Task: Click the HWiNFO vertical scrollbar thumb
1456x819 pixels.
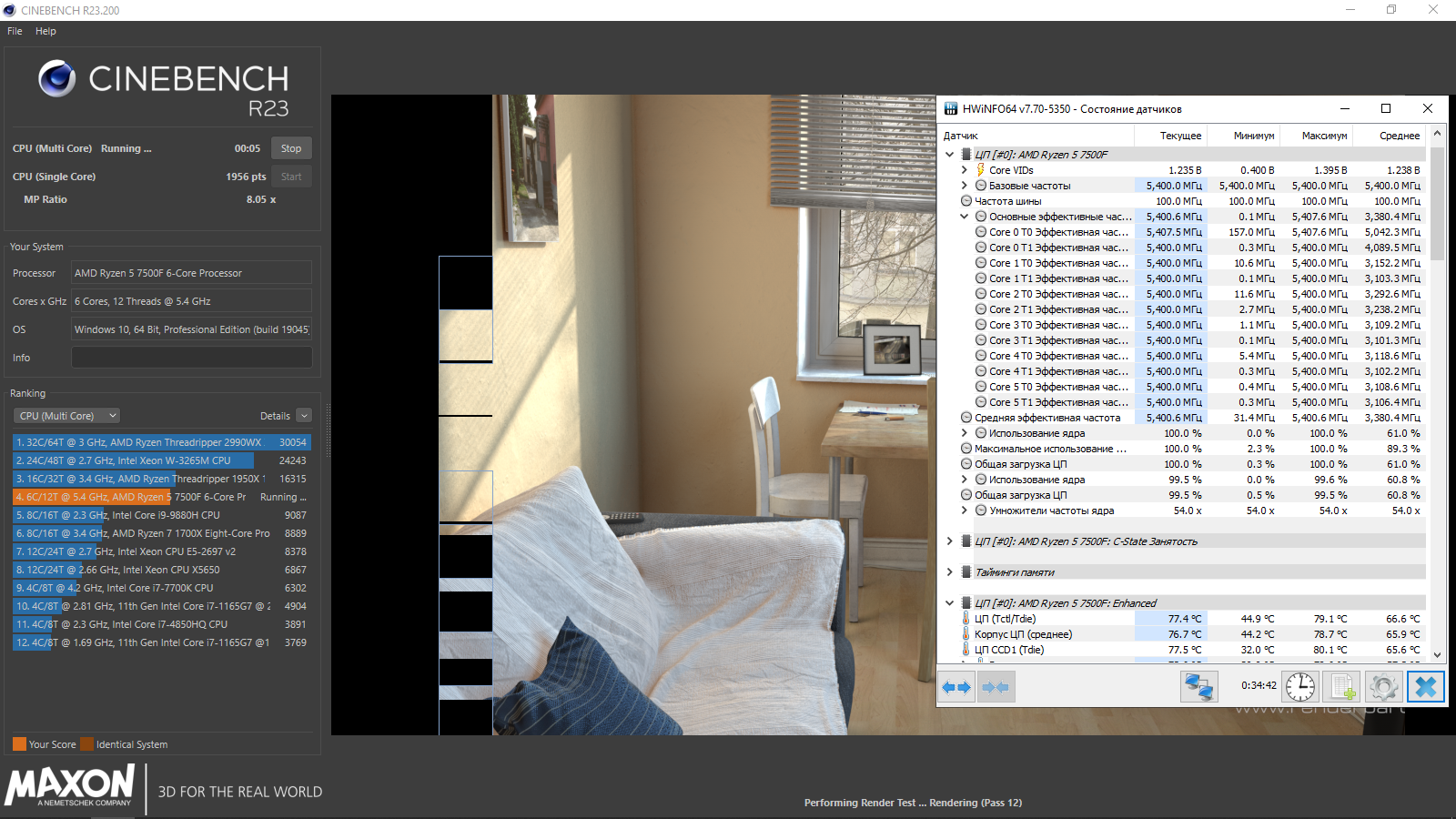Action: click(x=1438, y=203)
